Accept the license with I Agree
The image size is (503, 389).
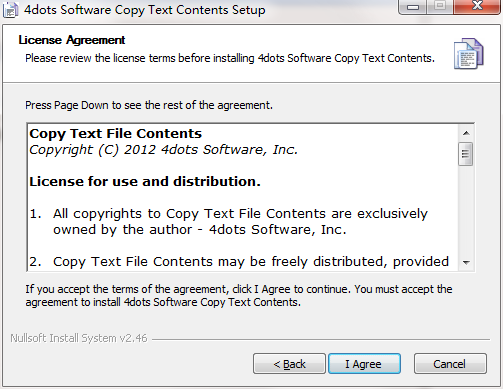pyautogui.click(x=364, y=364)
